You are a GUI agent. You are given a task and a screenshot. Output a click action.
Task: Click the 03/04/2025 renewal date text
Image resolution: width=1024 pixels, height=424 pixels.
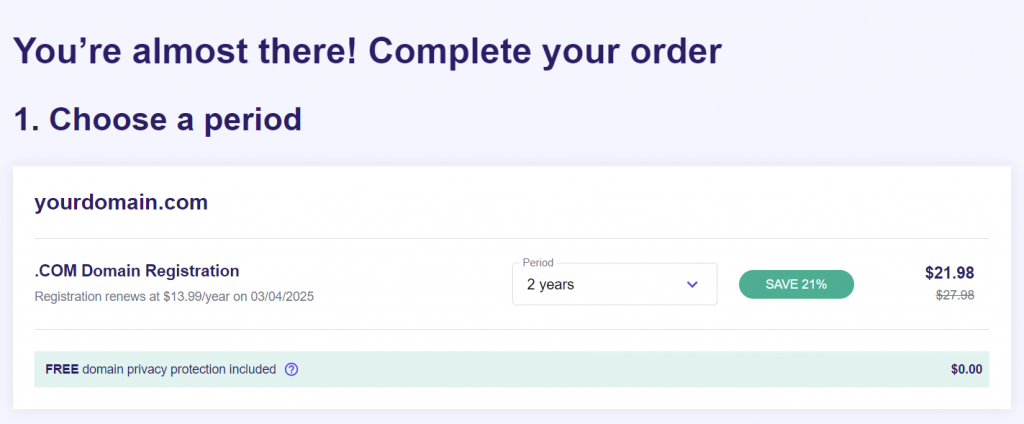(x=283, y=297)
